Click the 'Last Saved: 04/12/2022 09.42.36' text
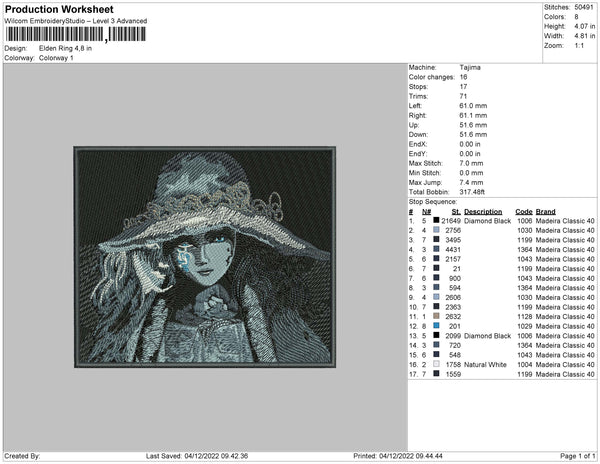The height and width of the screenshot is (464, 600). [197, 456]
